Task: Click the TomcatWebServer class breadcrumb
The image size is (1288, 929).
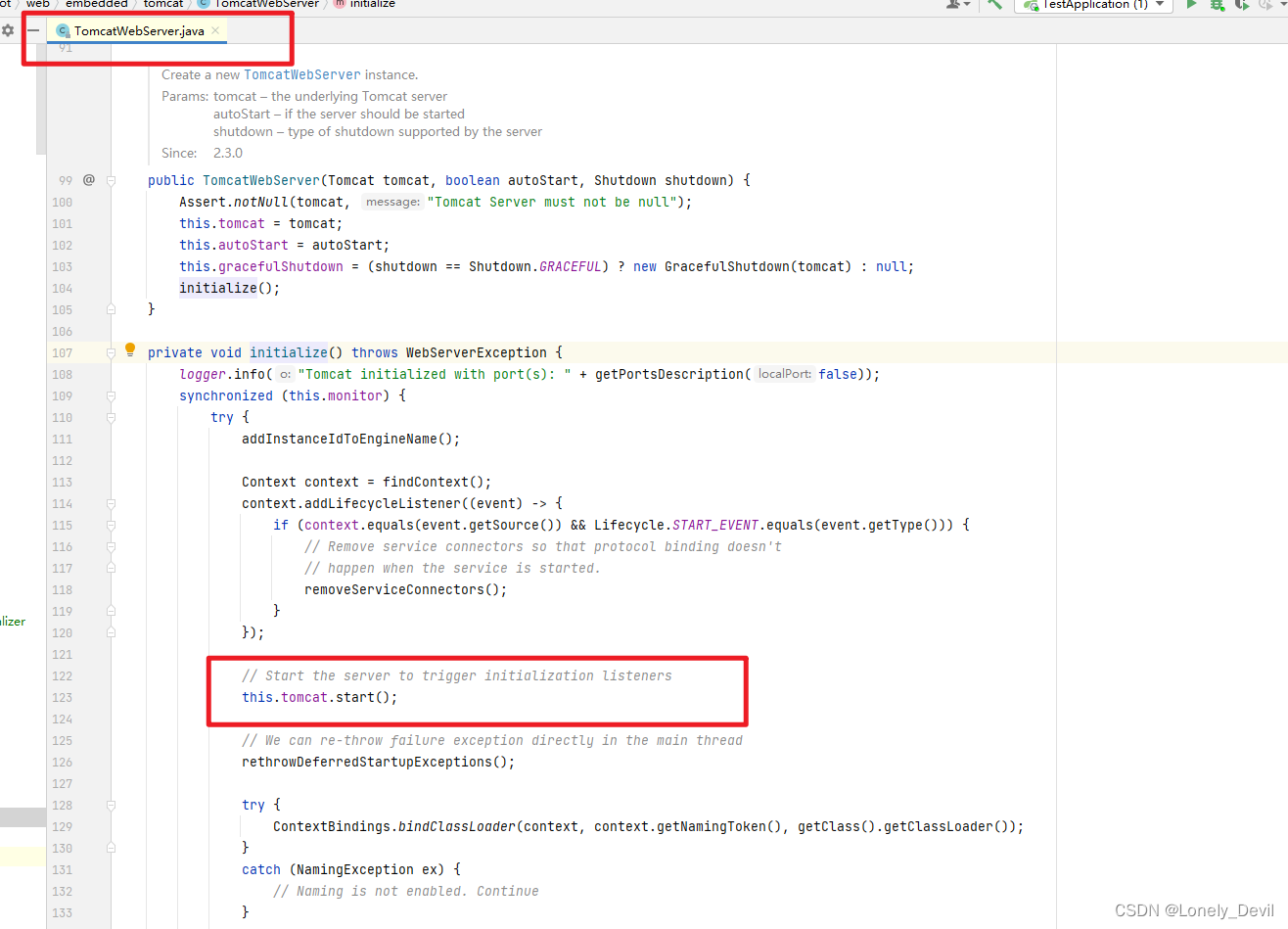Action: 258,4
